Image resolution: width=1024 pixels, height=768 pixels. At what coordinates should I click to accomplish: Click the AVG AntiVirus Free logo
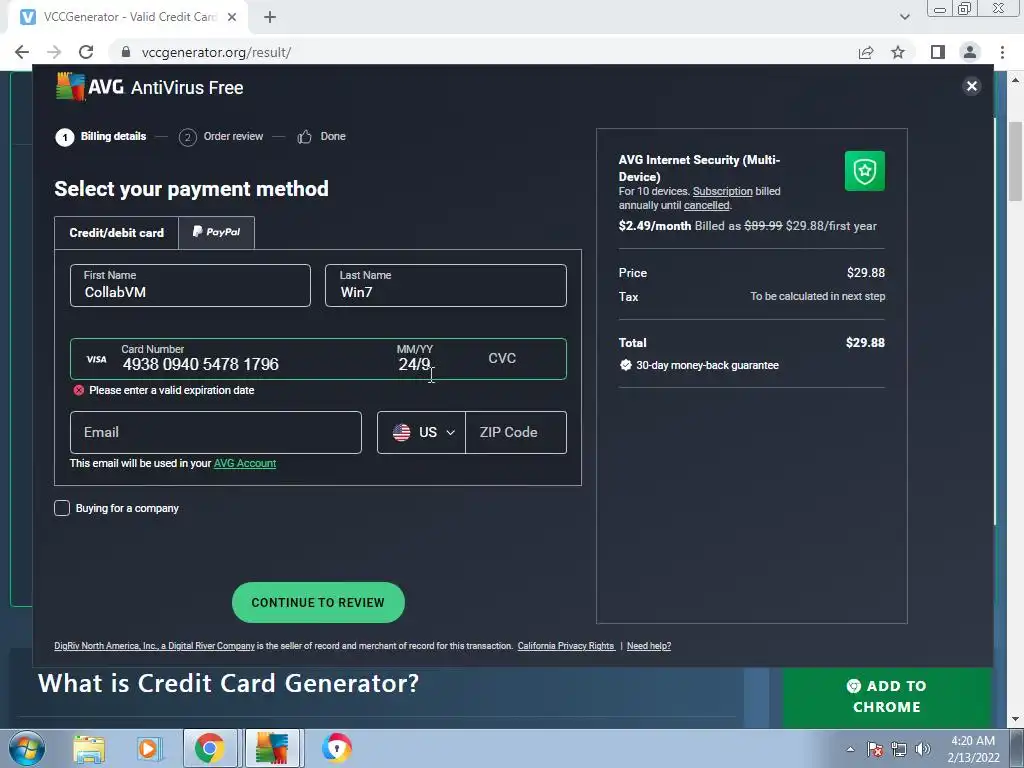150,87
